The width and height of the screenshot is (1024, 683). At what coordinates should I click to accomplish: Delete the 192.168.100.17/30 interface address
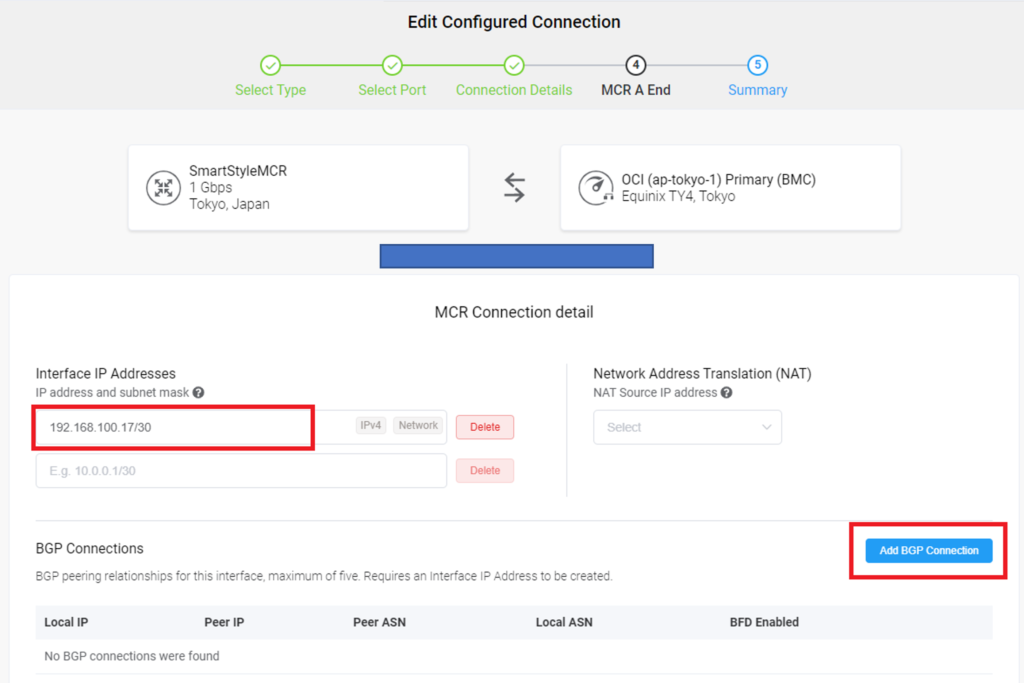(x=485, y=427)
